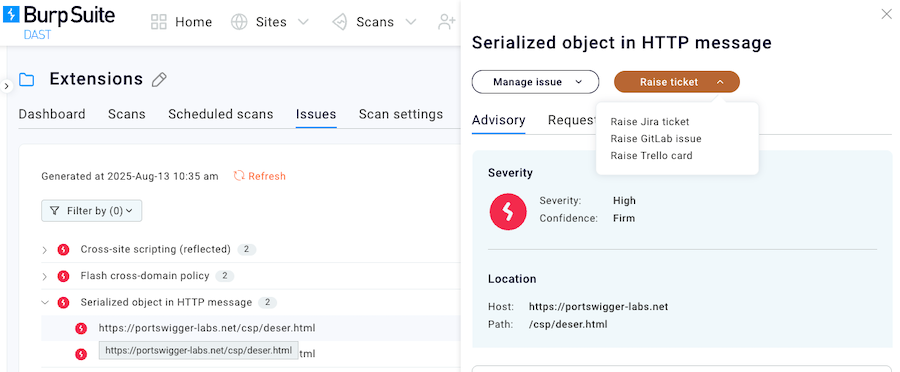Click severity icon for Cross-site scripting (reflected)

[x=63, y=250]
